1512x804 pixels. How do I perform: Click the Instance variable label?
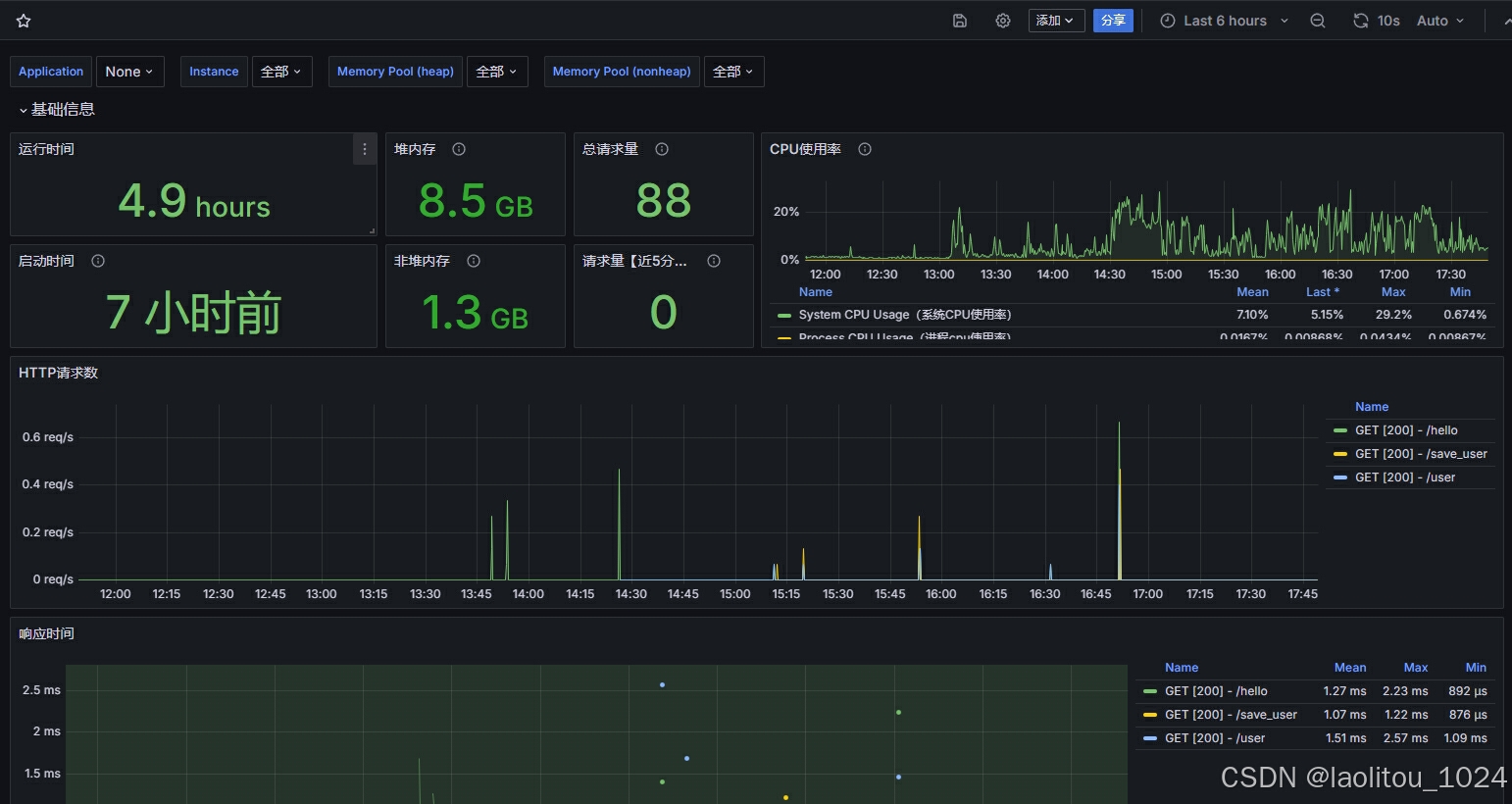coord(214,72)
